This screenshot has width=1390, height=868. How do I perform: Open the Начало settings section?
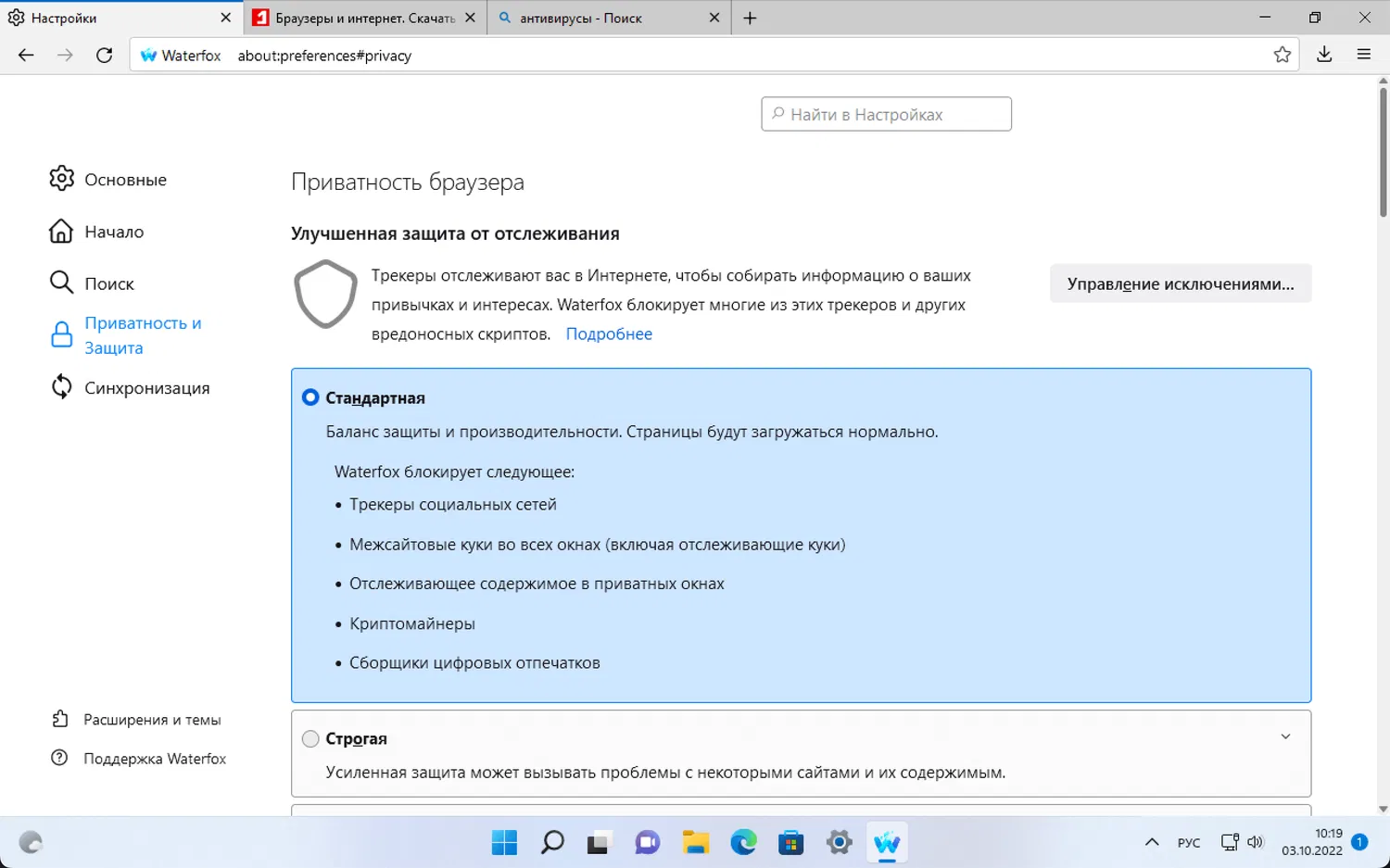pos(96,232)
